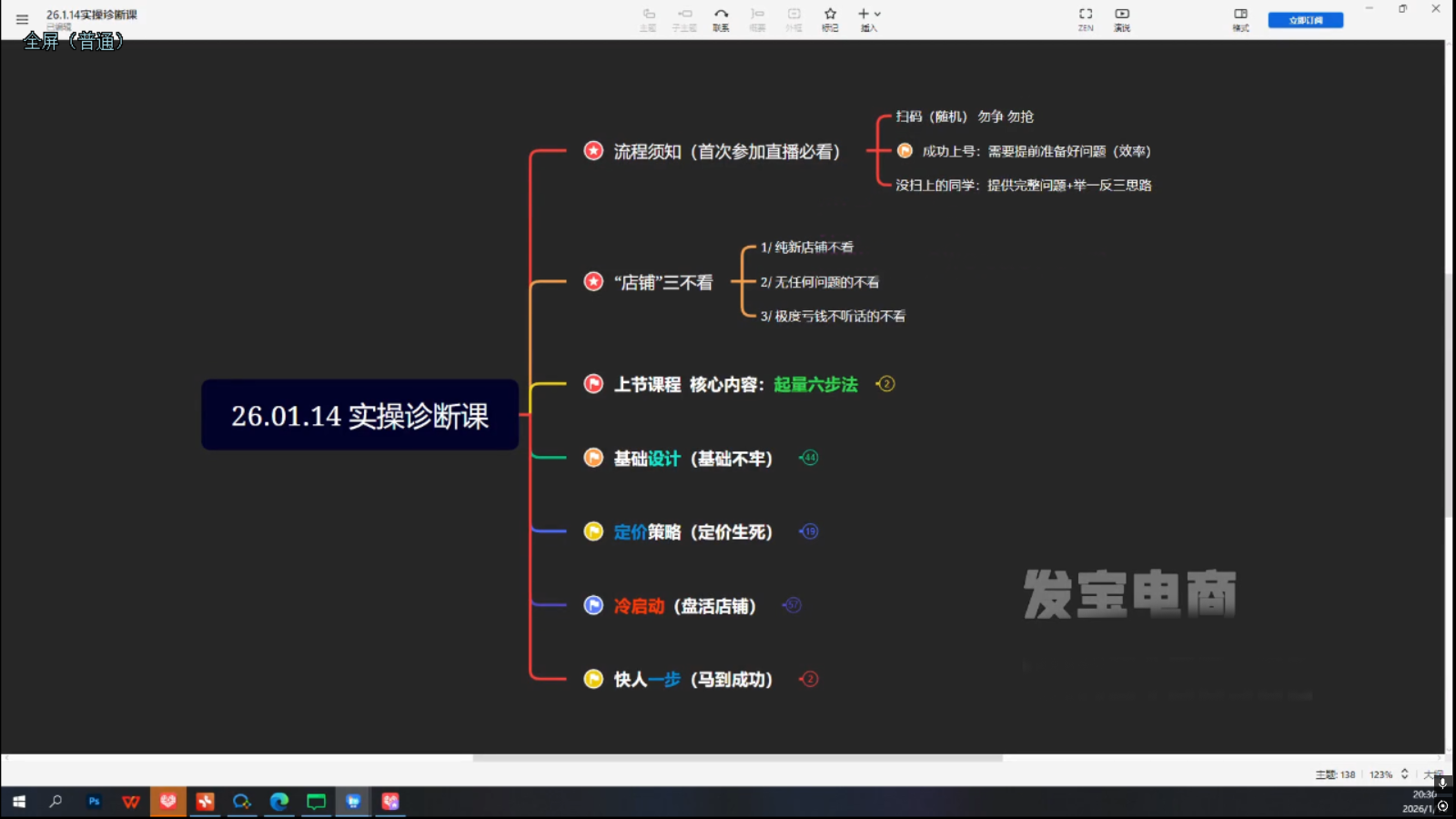Open Photoshop from the Windows taskbar
Screen dimensions: 1456x819
94,802
